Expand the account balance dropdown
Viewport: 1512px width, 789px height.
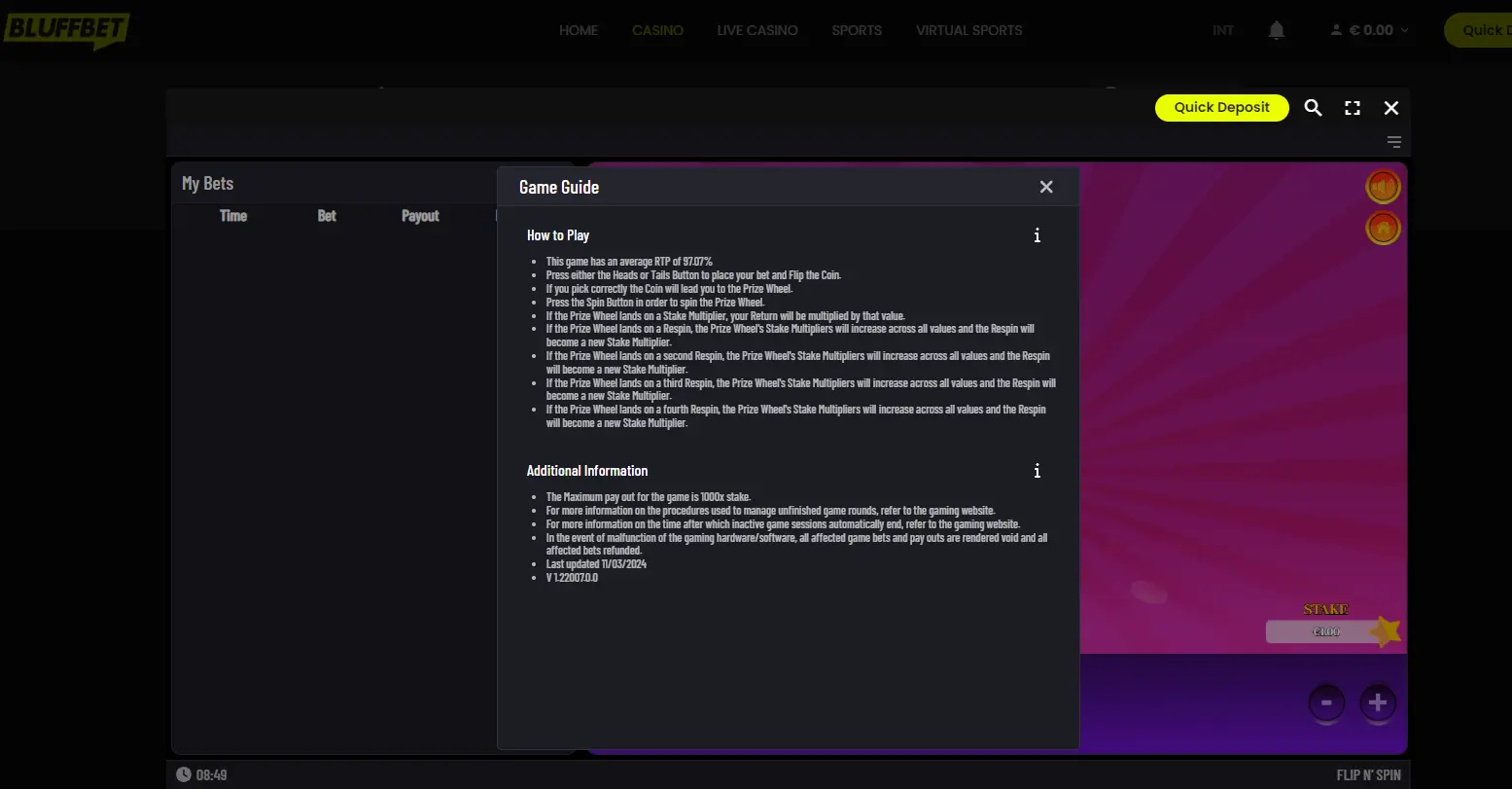click(1369, 30)
